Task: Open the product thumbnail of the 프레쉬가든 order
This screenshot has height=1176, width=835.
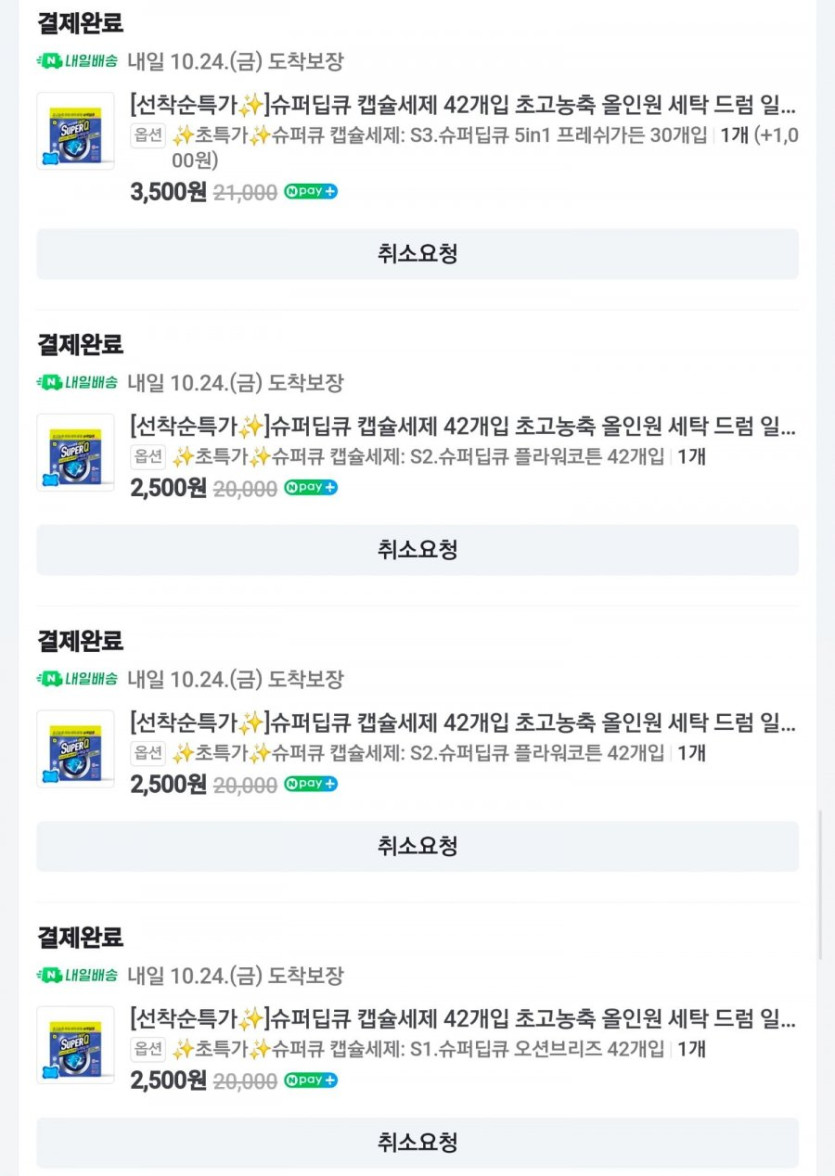Action: [76, 131]
